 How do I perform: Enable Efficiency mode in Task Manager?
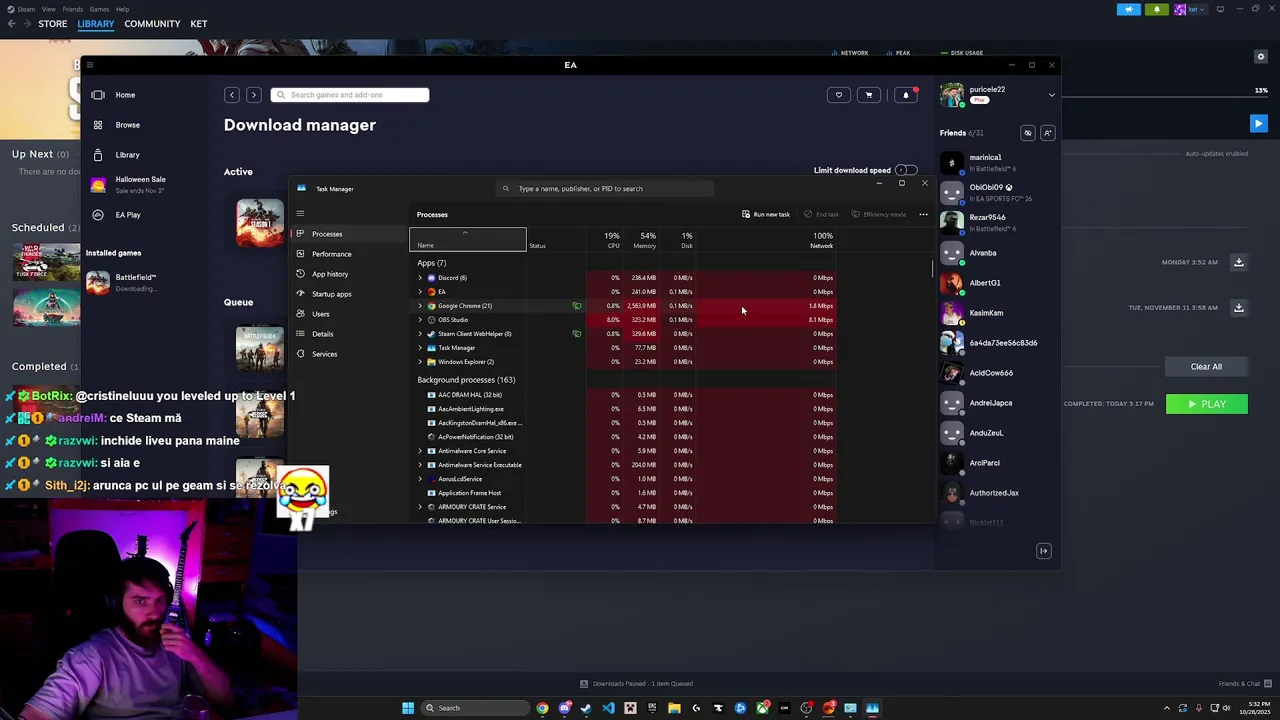pos(879,214)
